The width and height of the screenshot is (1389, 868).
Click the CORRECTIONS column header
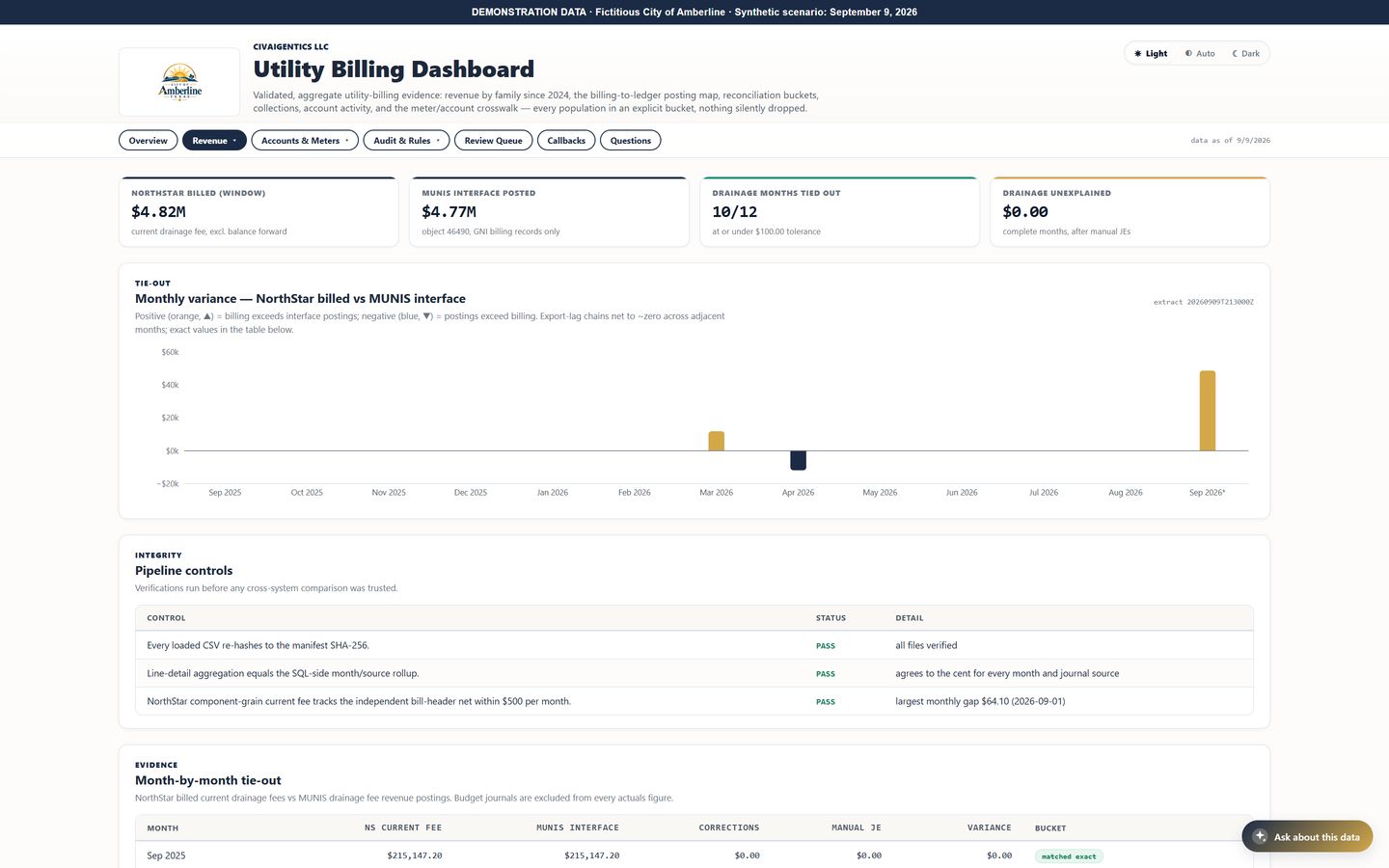729,827
